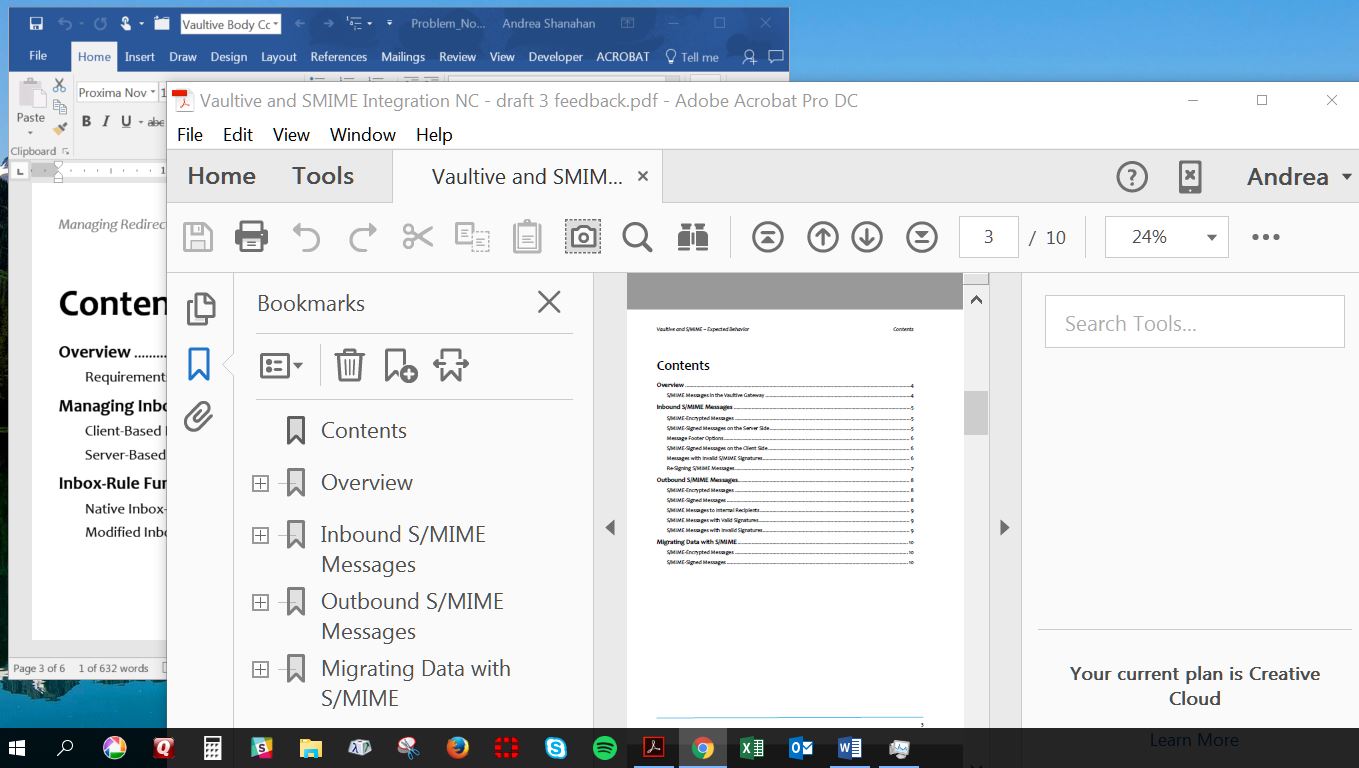The width and height of the screenshot is (1359, 768).
Task: Save the PDF file
Action: pos(197,237)
